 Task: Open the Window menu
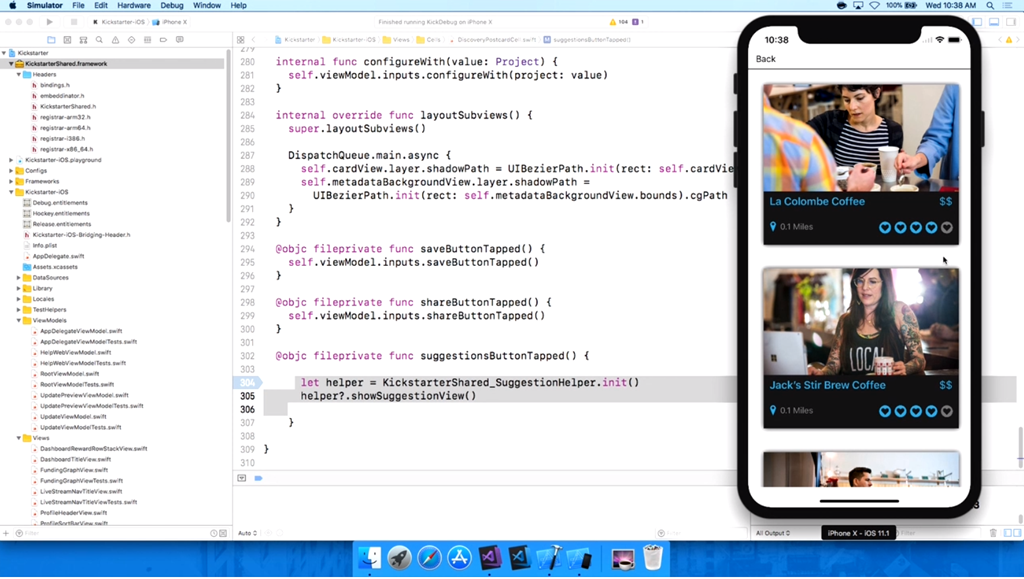pos(207,5)
